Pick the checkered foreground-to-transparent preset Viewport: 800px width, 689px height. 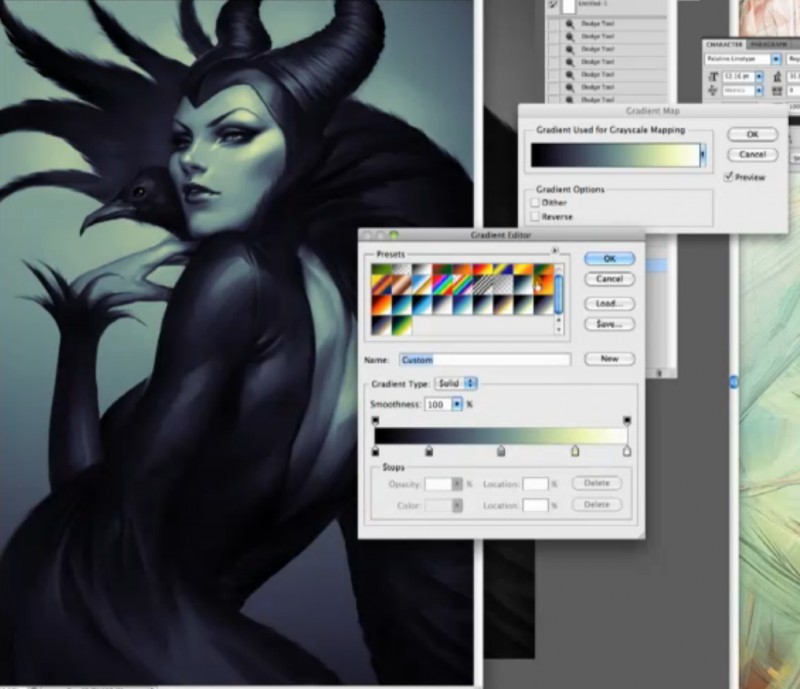pyautogui.click(x=402, y=269)
